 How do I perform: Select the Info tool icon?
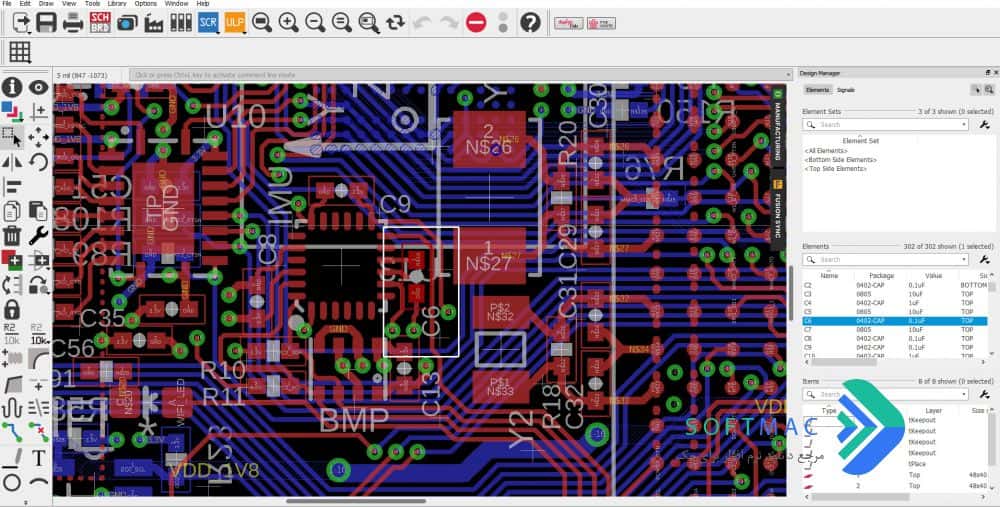coord(11,87)
